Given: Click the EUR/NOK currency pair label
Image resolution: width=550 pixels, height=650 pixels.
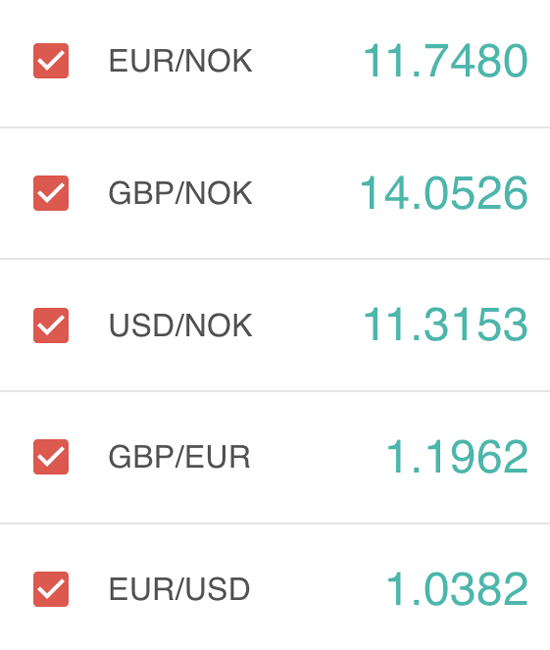Looking at the screenshot, I should pos(180,61).
